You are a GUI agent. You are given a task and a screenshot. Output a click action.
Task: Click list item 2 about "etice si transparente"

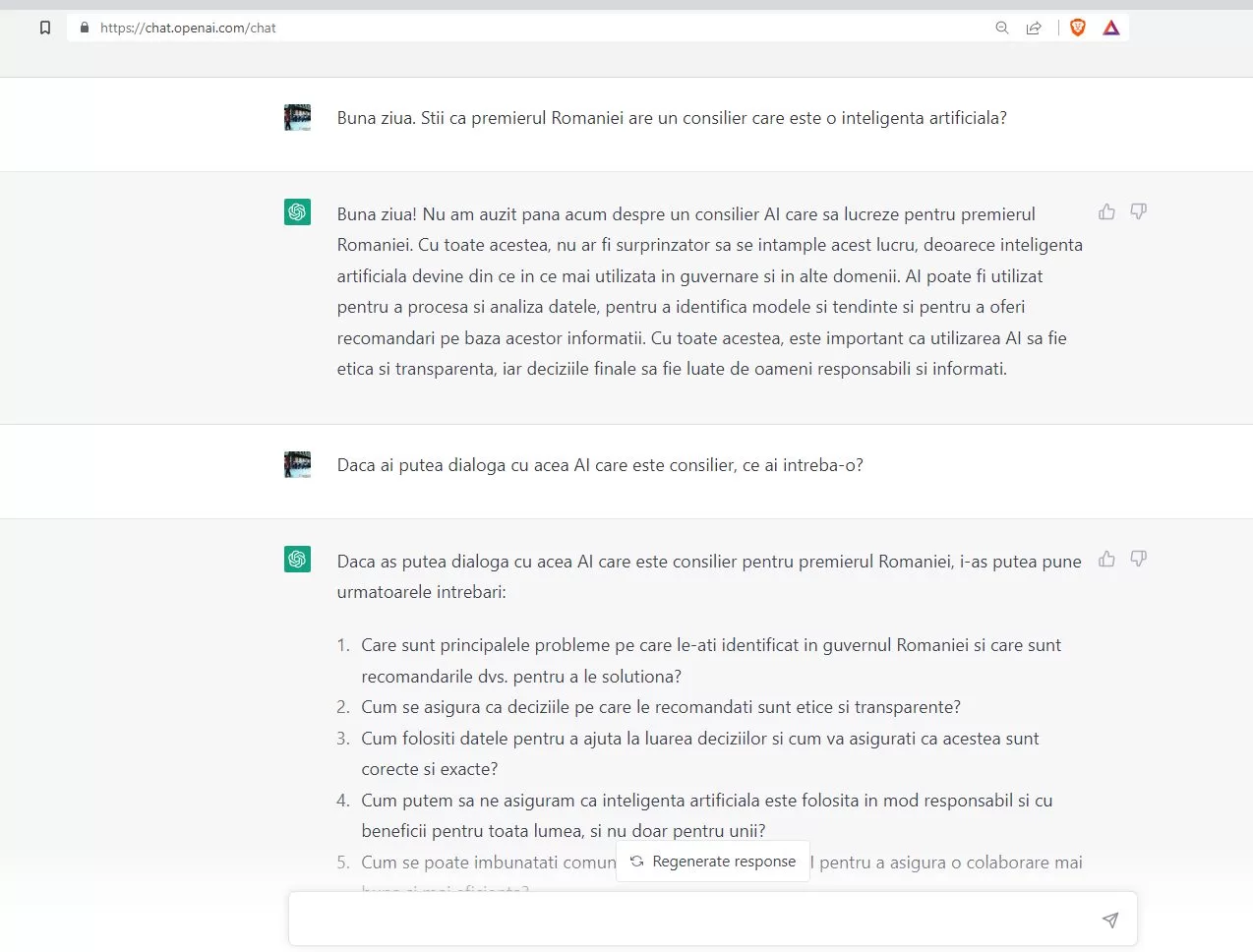[x=660, y=707]
